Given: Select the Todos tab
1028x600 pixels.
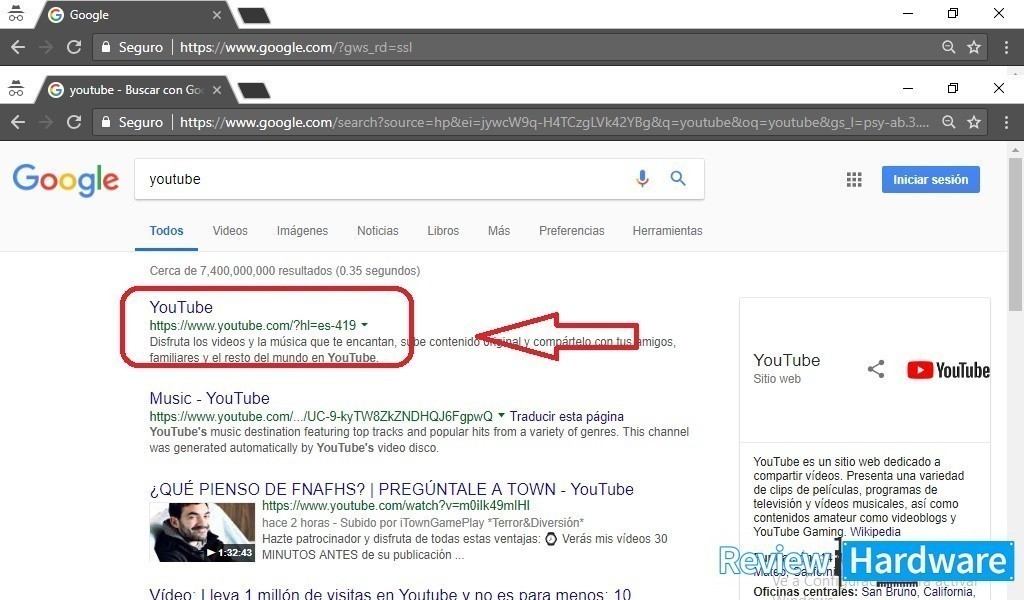Looking at the screenshot, I should click(x=167, y=231).
